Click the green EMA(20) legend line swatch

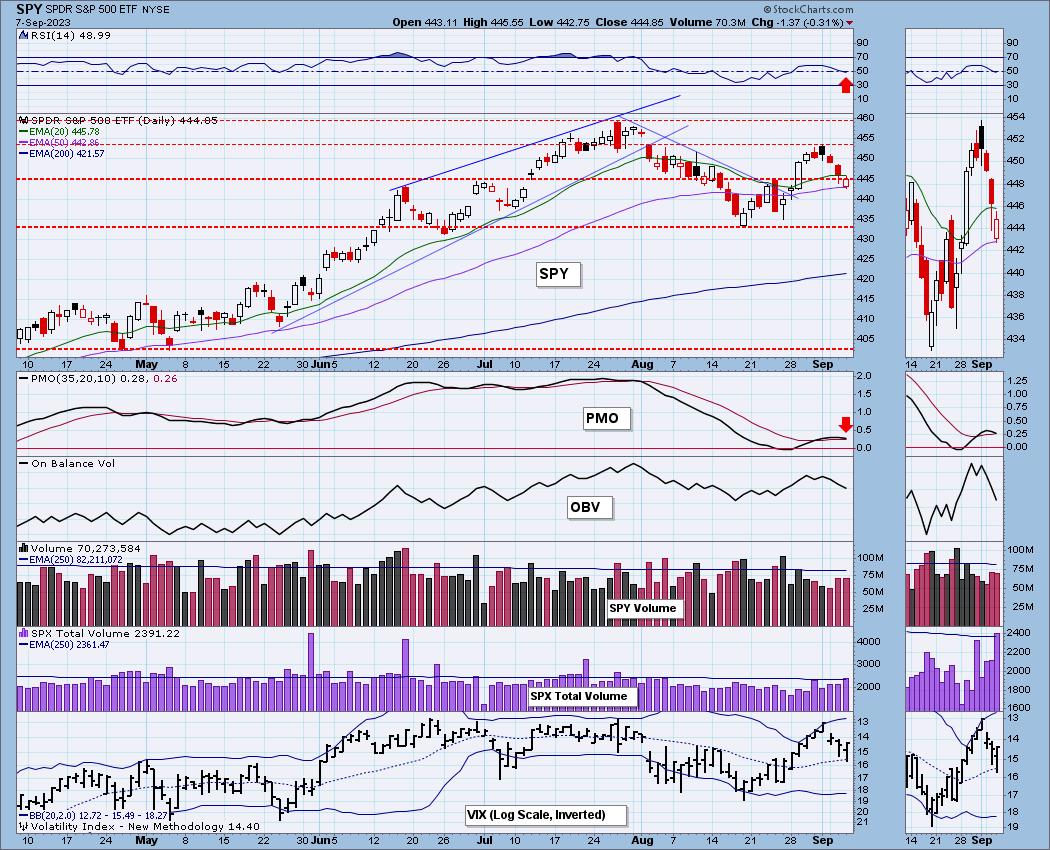click(x=23, y=132)
